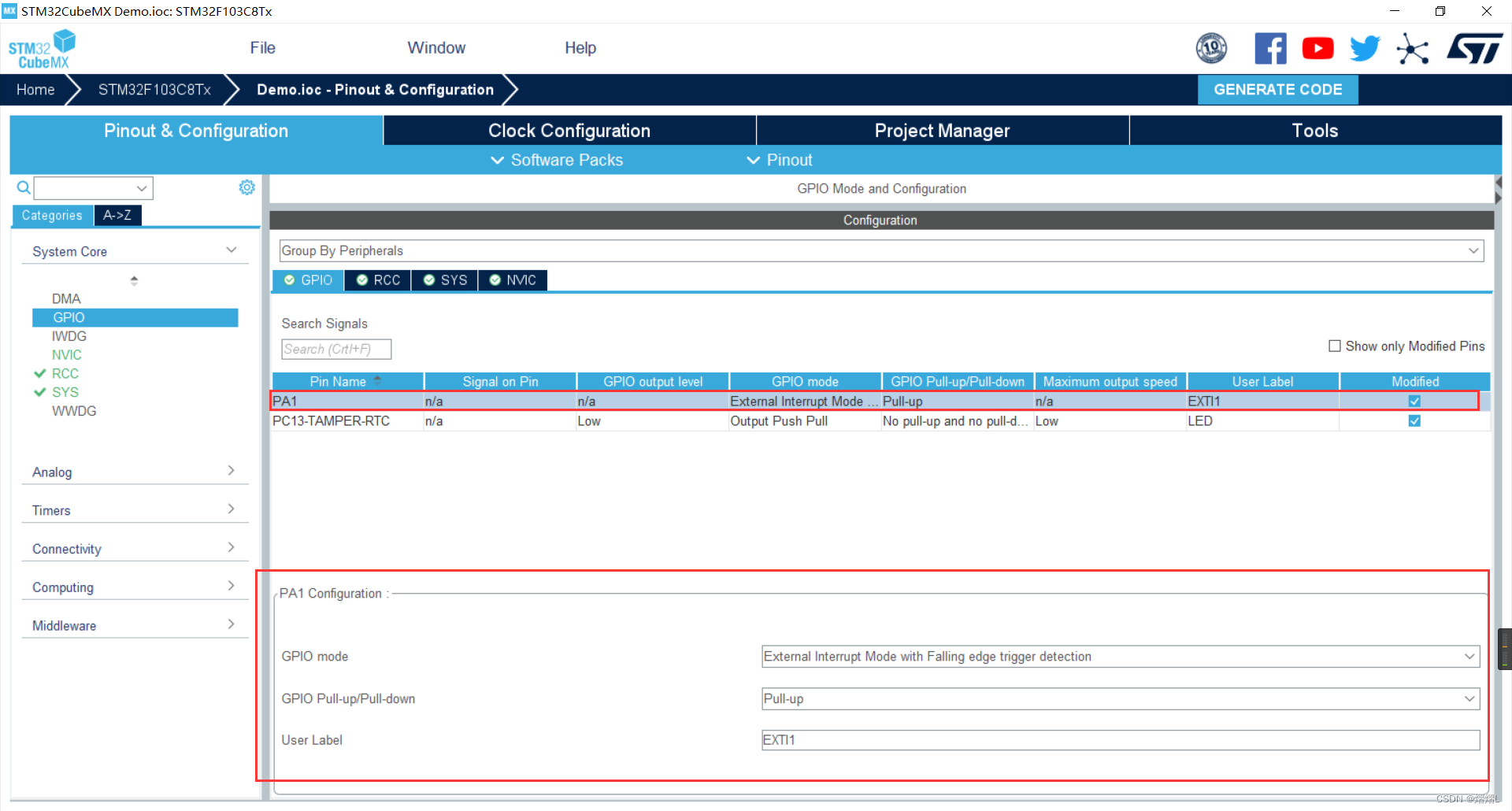Click the ST company logo

pyautogui.click(x=1474, y=48)
